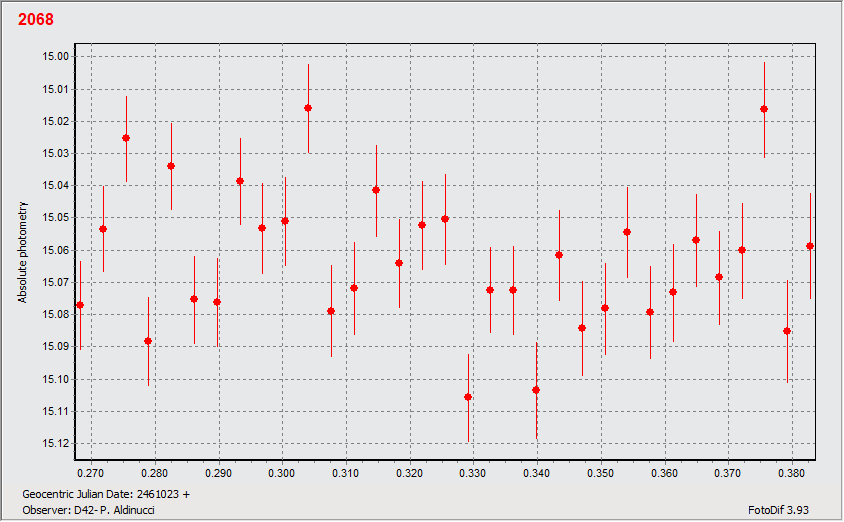Click the 0.270 x-axis tick label
844x522 pixels.
91,472
